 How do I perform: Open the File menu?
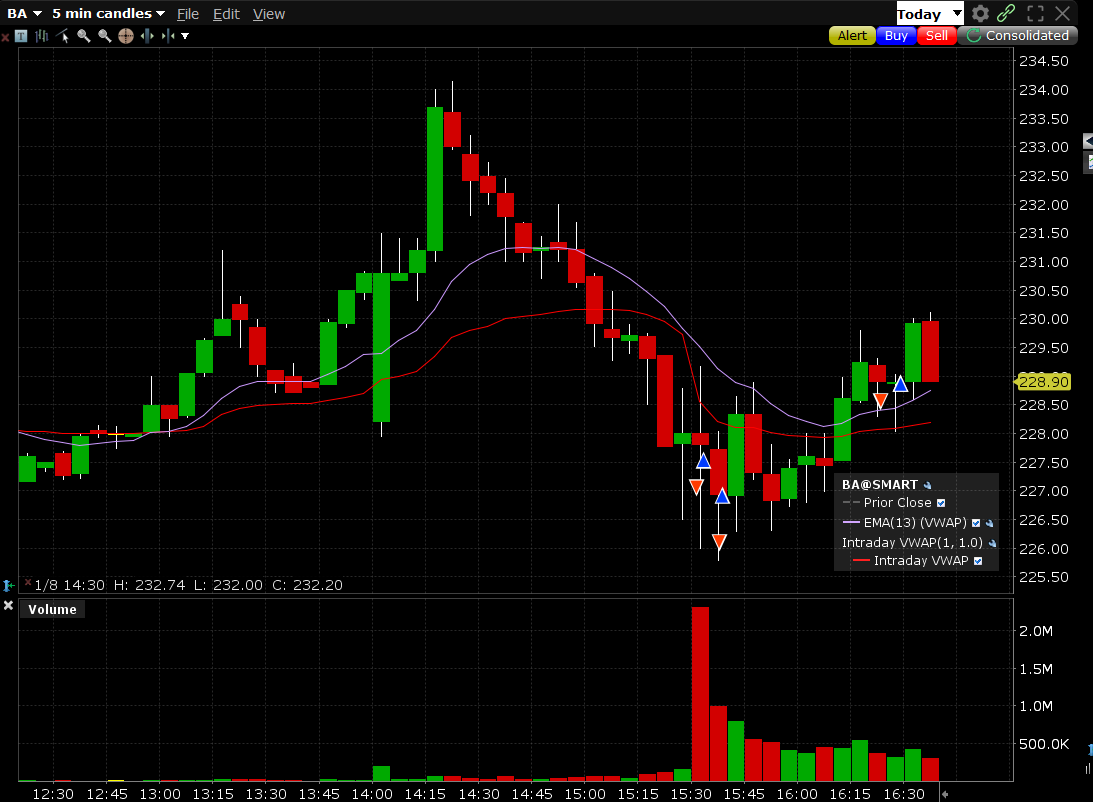tap(188, 14)
